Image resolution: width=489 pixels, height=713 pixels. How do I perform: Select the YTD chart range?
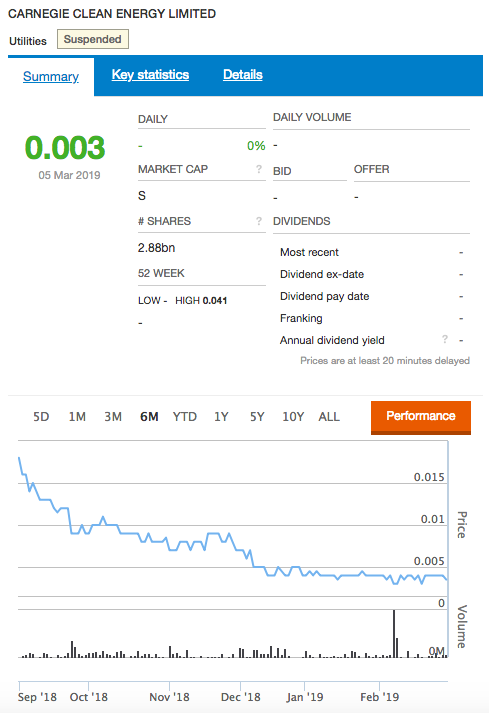(x=185, y=417)
